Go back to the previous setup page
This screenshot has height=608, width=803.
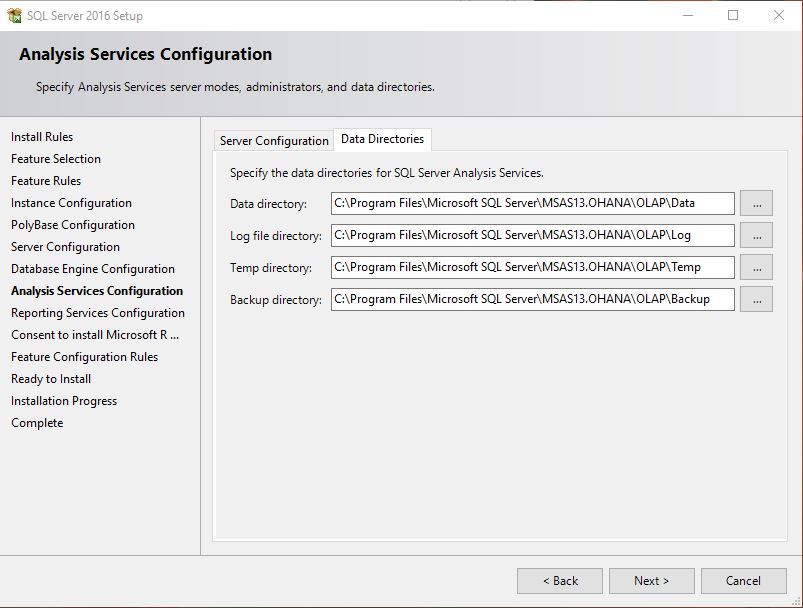560,580
